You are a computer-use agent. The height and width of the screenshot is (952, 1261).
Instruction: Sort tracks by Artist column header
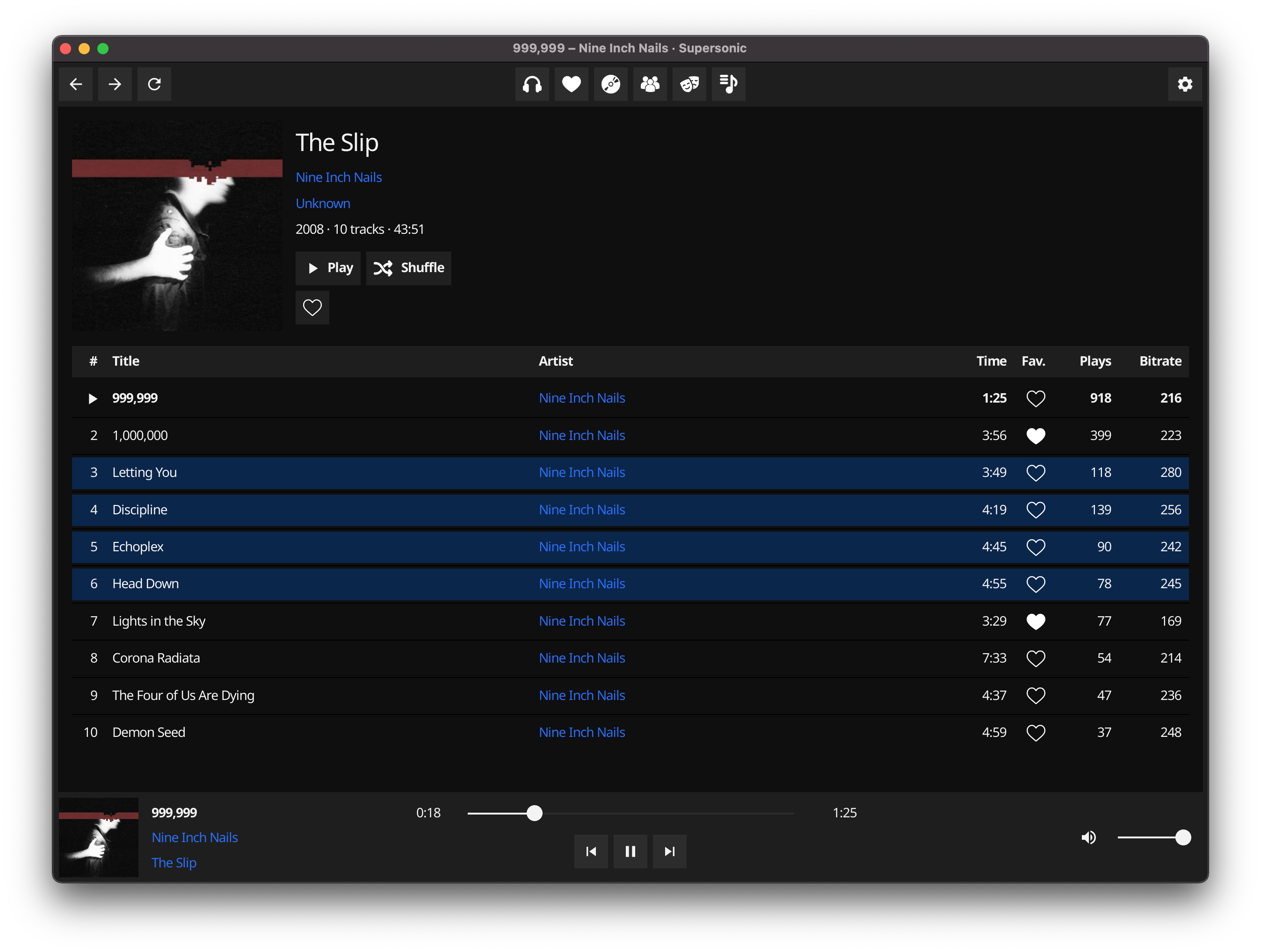coord(556,361)
